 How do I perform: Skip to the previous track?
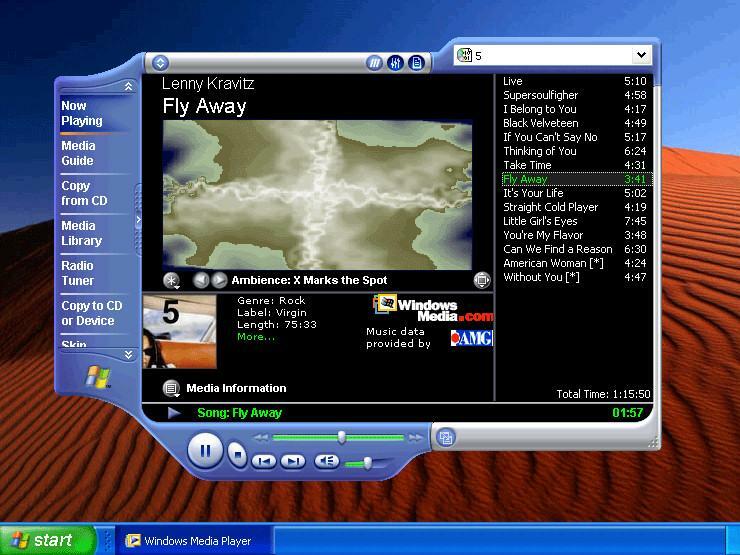pos(264,461)
